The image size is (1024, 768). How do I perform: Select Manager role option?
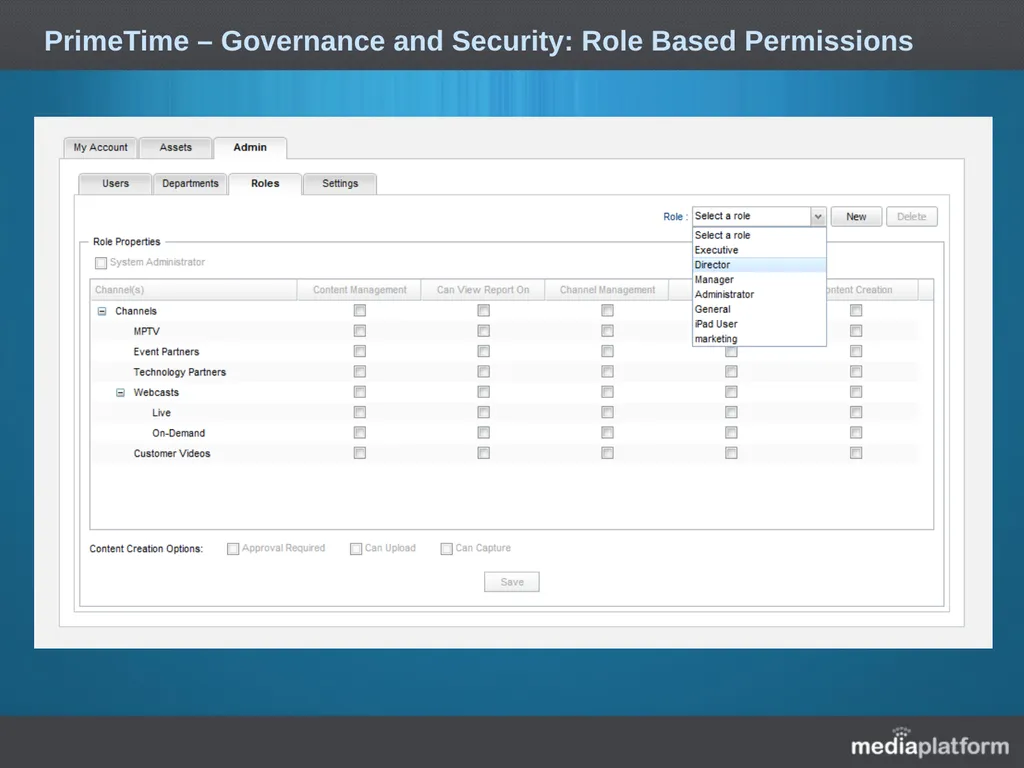(x=759, y=280)
